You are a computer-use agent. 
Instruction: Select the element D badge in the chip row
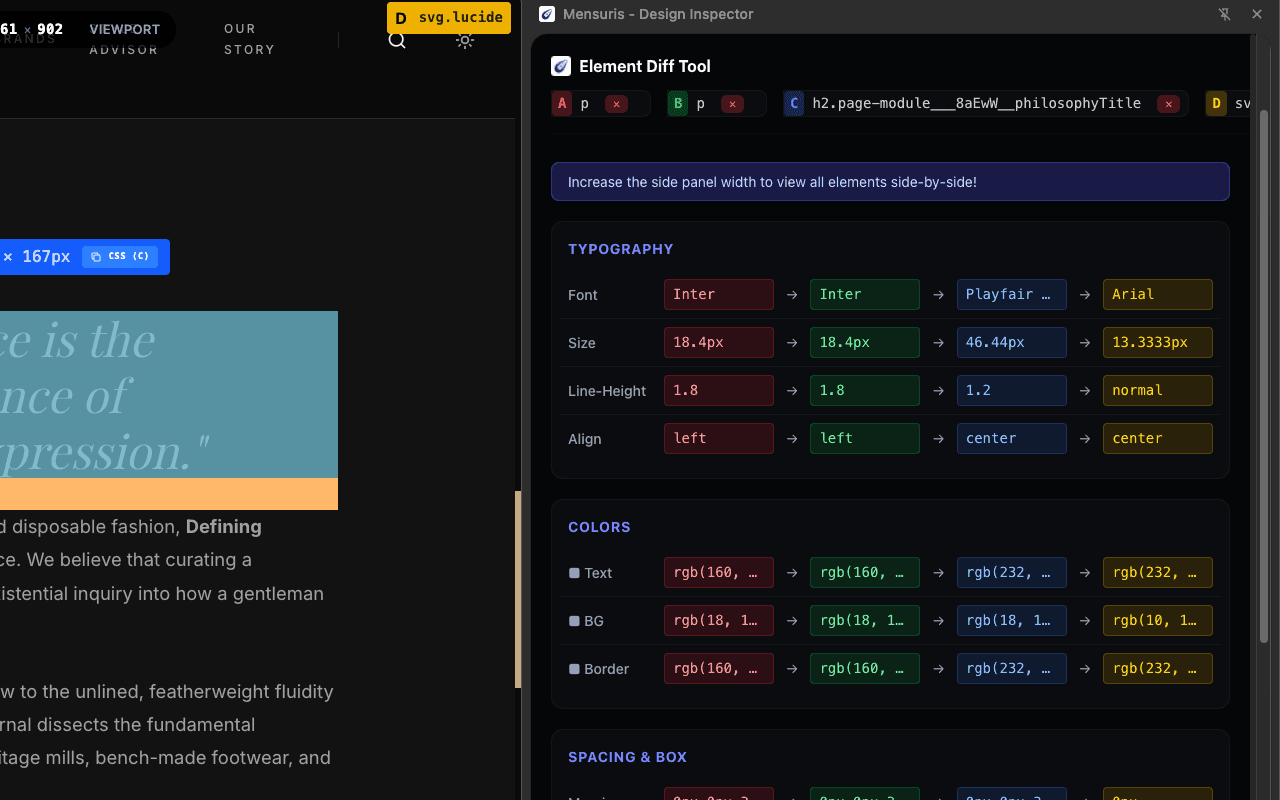1216,104
